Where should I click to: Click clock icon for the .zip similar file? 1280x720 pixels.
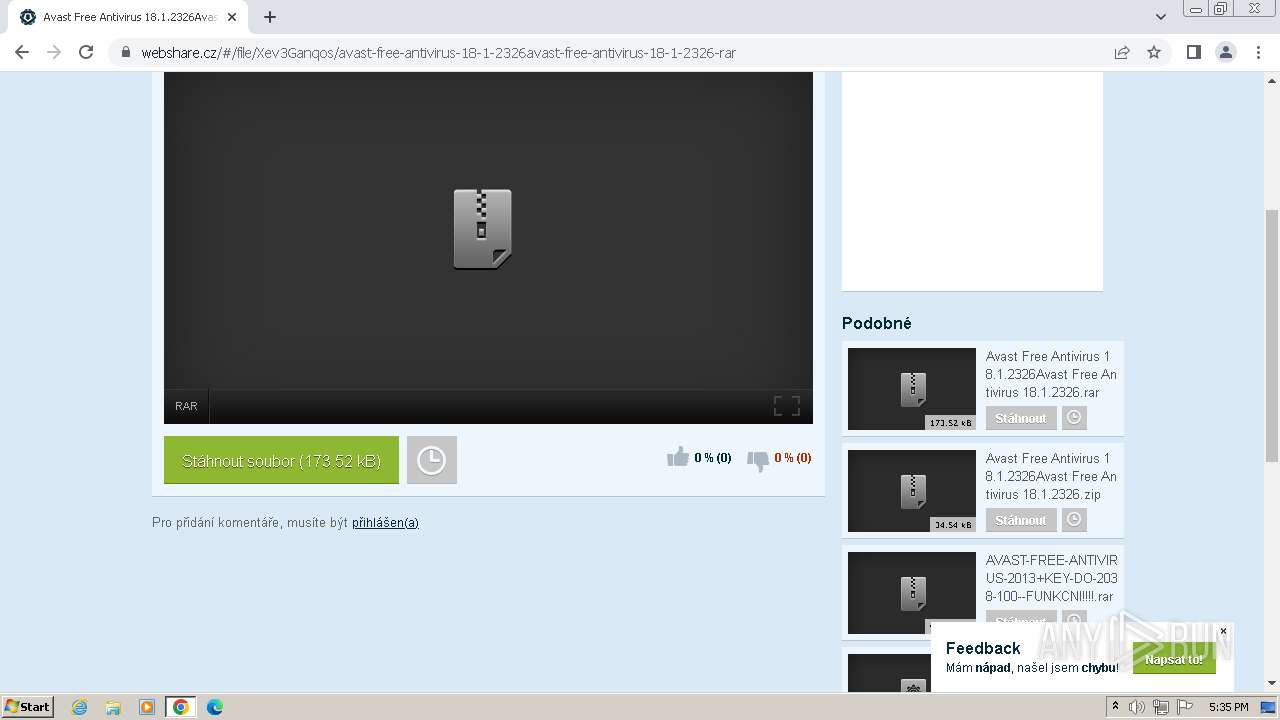1074,520
